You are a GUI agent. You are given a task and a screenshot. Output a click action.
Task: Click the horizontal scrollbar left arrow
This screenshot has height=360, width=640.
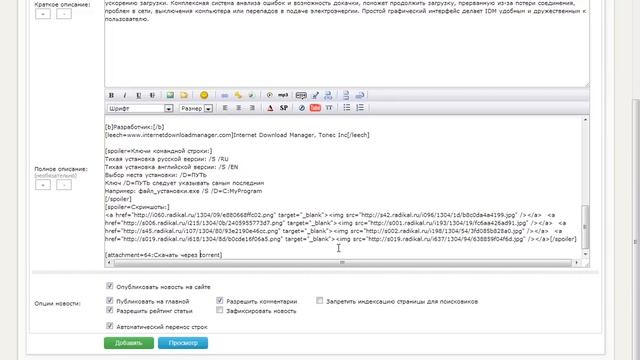(109, 262)
